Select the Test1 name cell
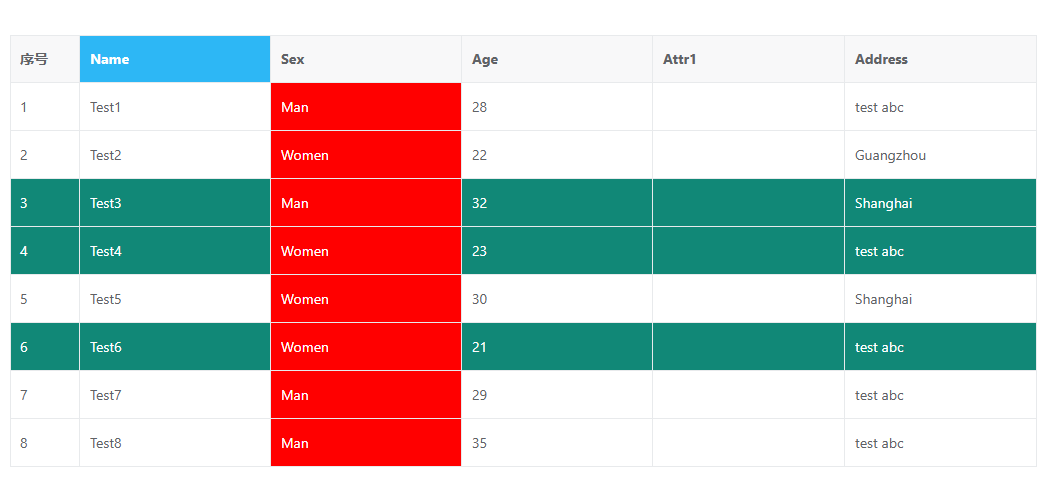 [x=174, y=107]
